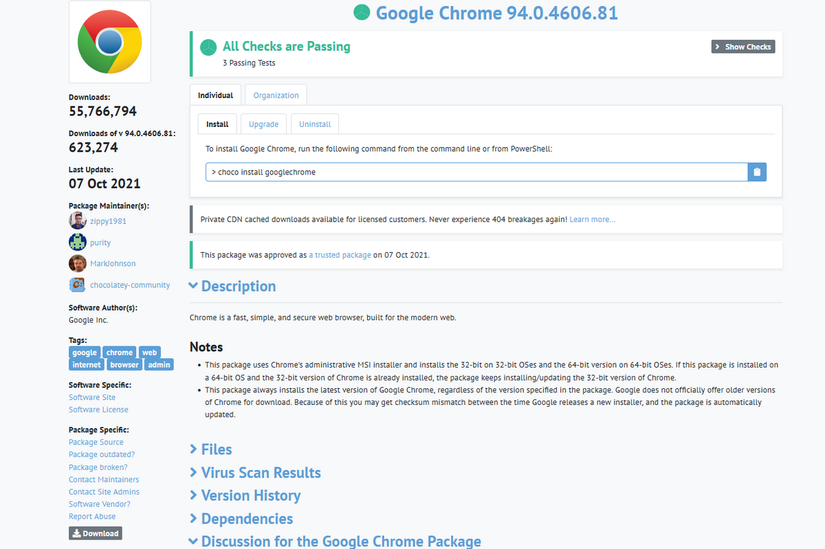Click the copy command clipboard icon
This screenshot has width=825, height=549.
[x=757, y=172]
